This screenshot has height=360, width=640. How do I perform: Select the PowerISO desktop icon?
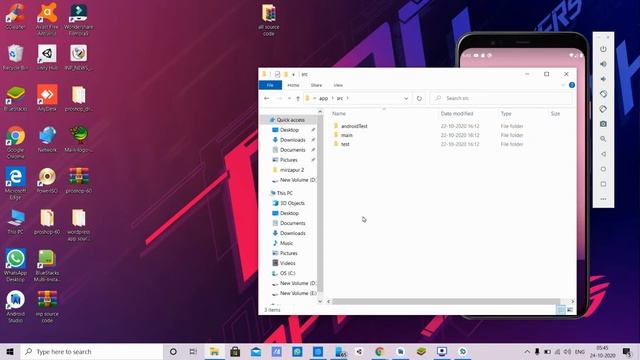coord(47,180)
